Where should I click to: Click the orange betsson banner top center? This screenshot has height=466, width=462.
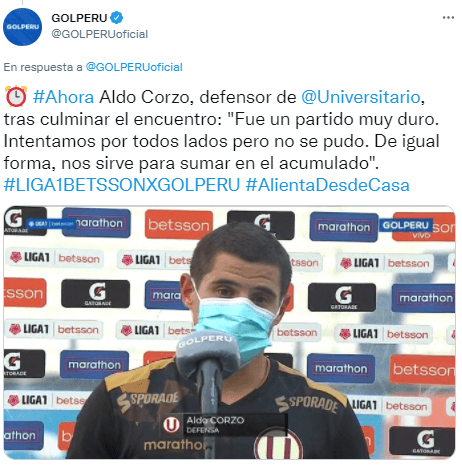(179, 225)
